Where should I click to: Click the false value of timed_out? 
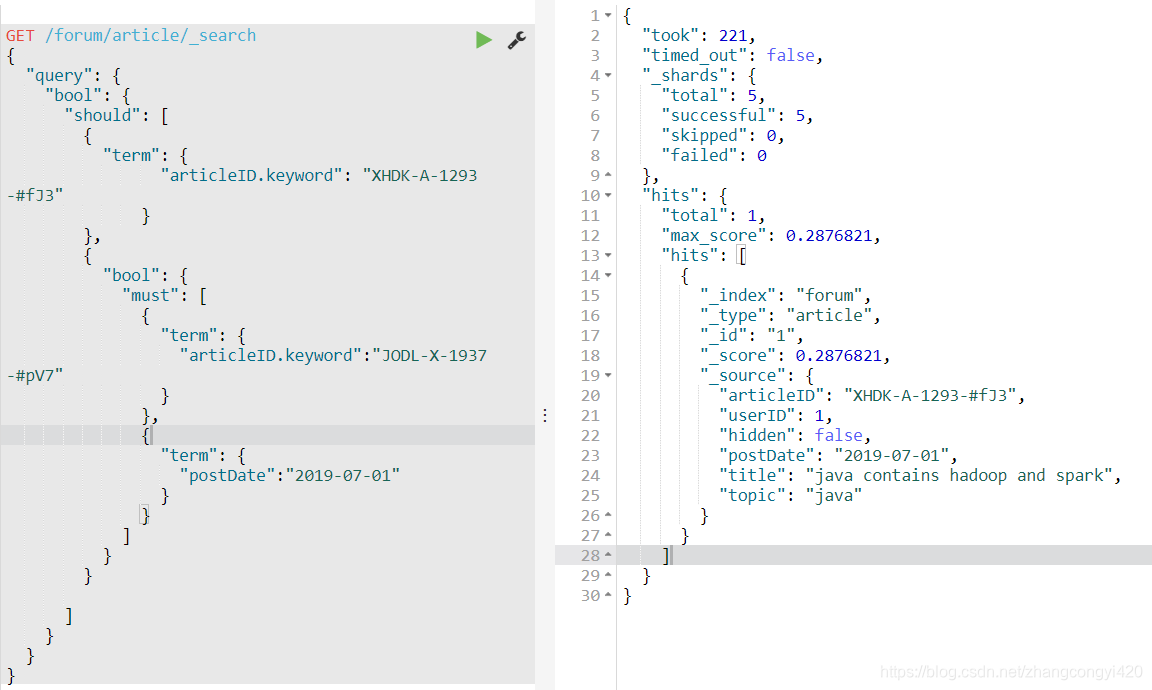[x=791, y=55]
